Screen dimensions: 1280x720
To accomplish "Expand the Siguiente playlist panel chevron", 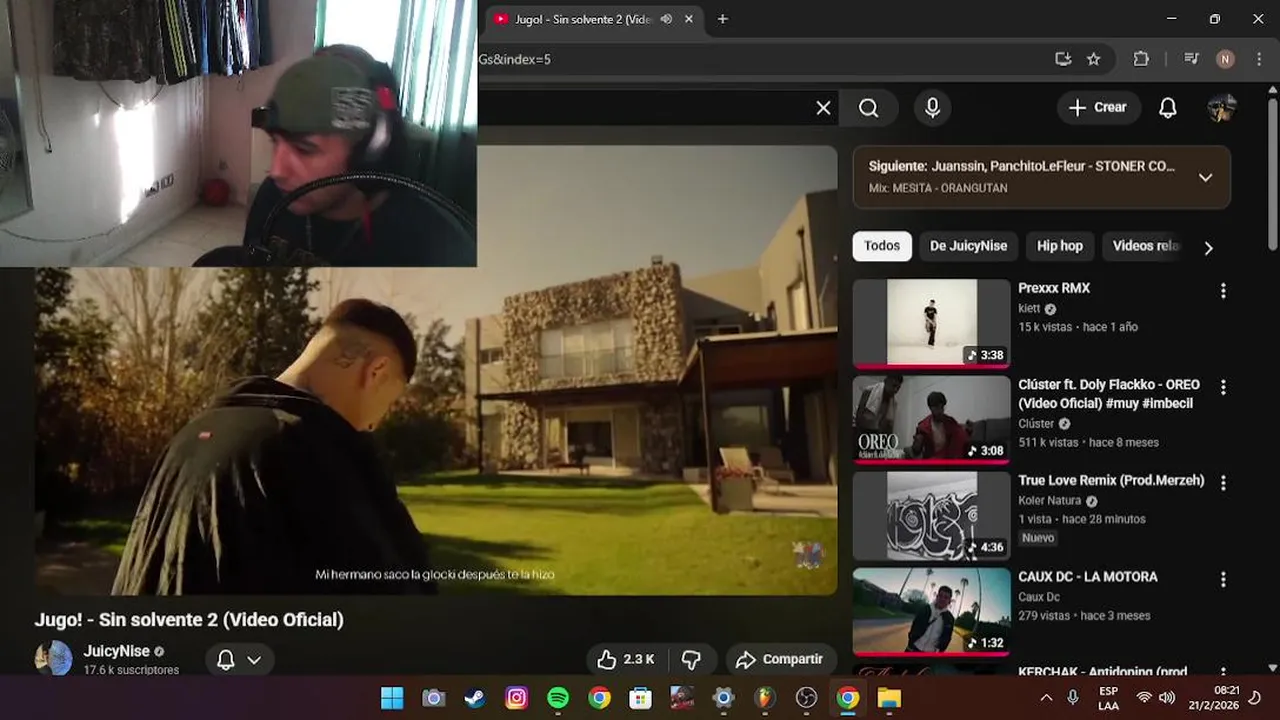I will click(1205, 177).
